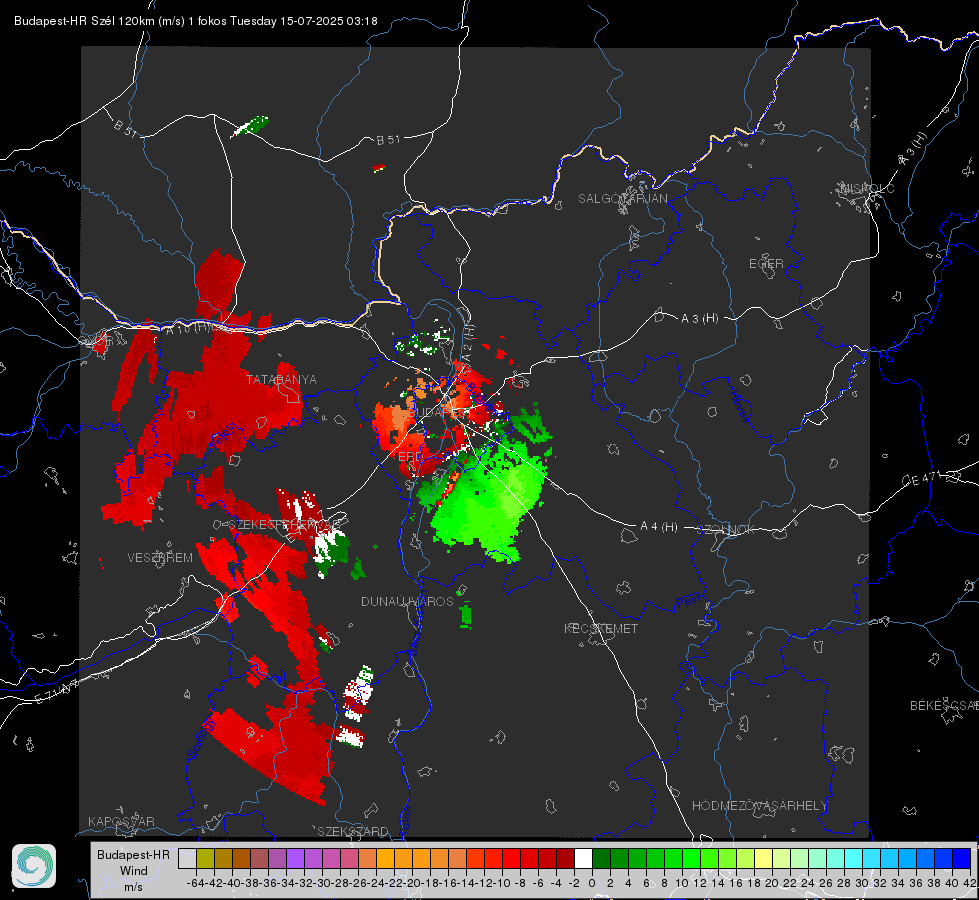This screenshot has height=900, width=979.
Task: Click the DUNAÚJVÁROS city label
Action: coord(407,601)
